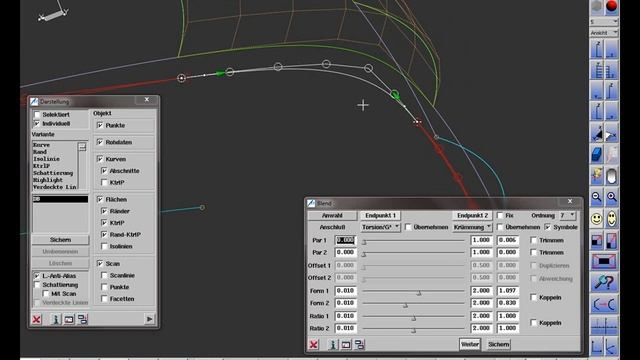
Task: Click the red and black squares diagonal icon
Action: (597, 241)
